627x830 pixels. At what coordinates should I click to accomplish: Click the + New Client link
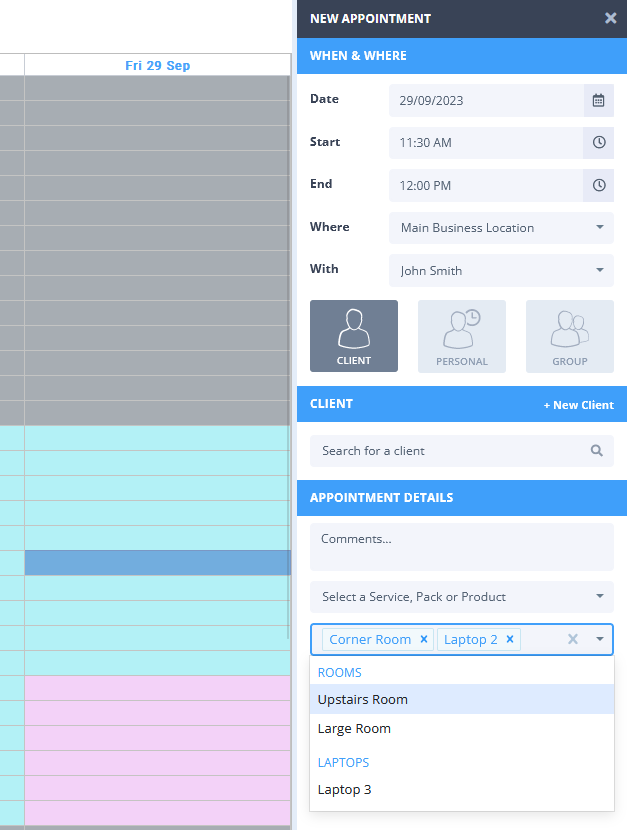pyautogui.click(x=579, y=405)
